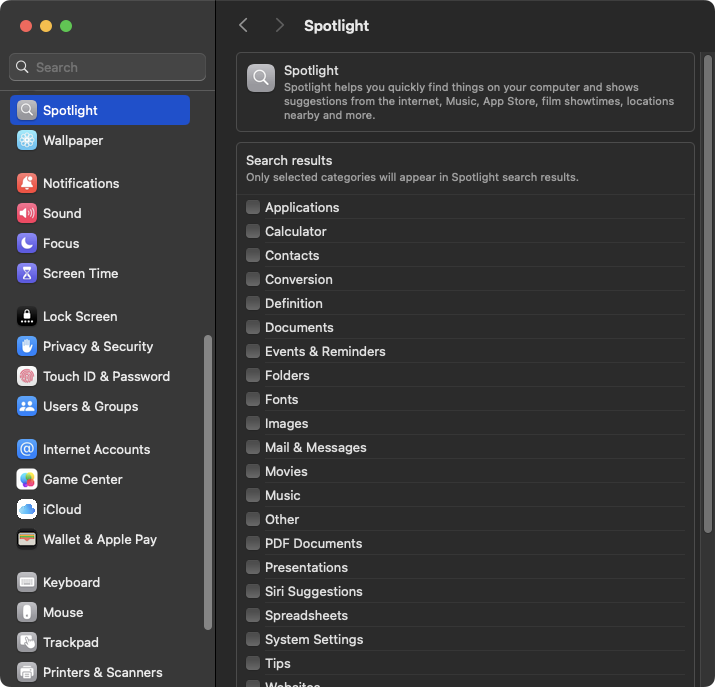
Task: Open iCloud cloud icon
Action: (x=27, y=509)
